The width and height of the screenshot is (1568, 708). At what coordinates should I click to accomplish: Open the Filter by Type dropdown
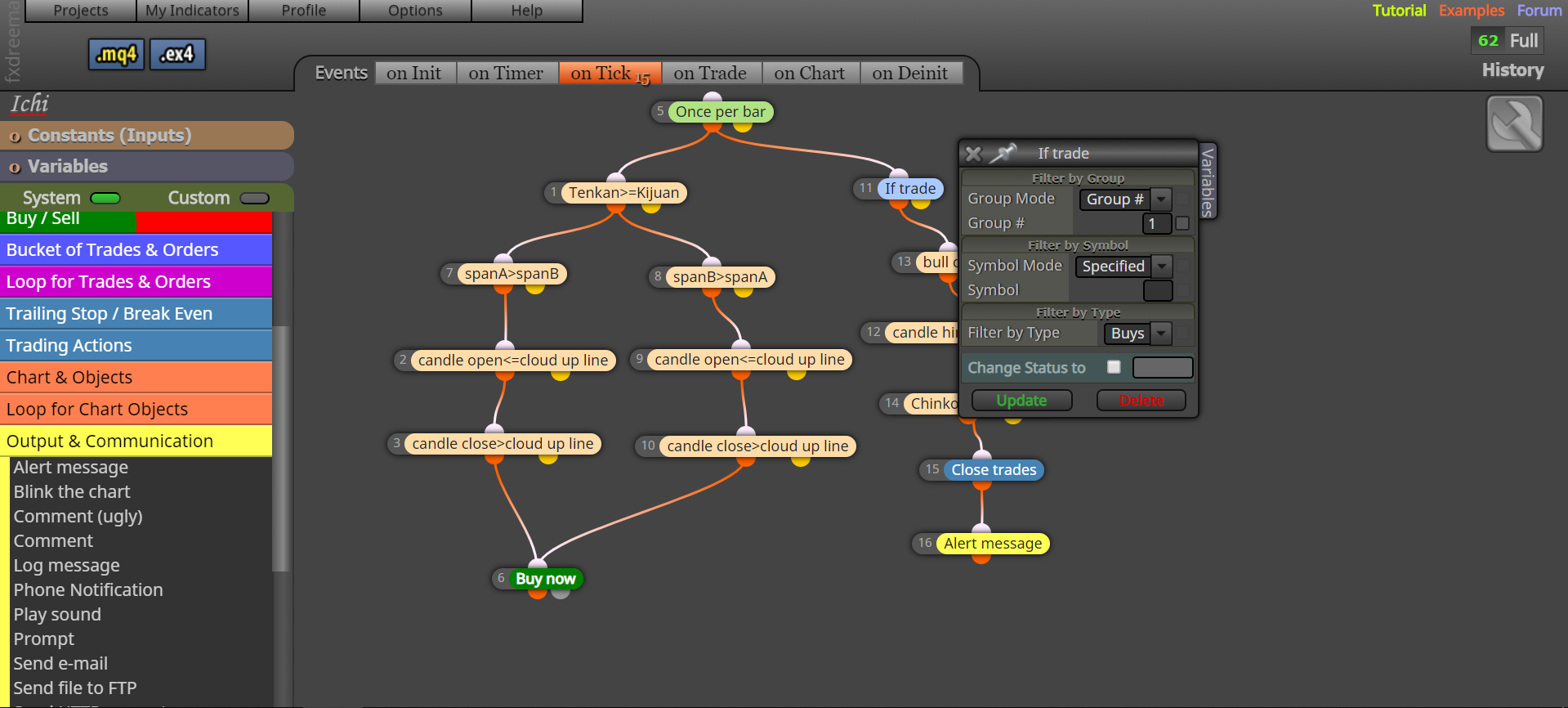tap(1137, 334)
